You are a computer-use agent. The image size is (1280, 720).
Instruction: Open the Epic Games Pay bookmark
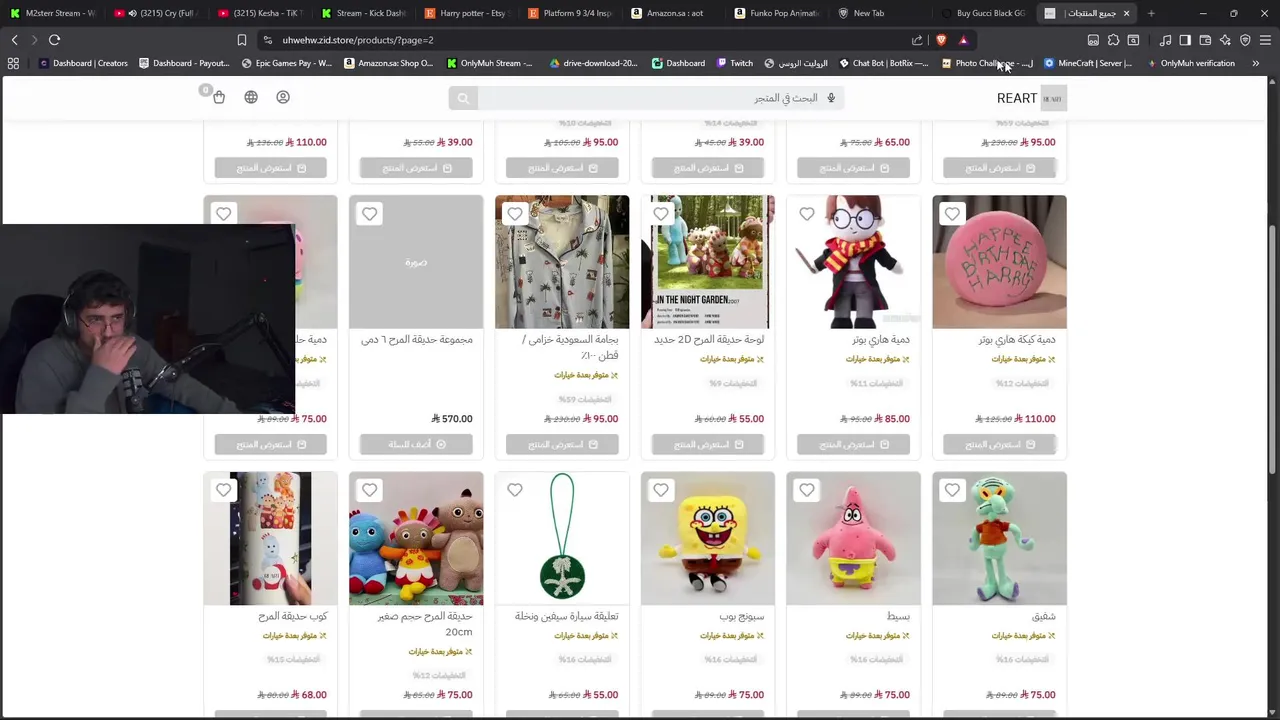(x=287, y=63)
